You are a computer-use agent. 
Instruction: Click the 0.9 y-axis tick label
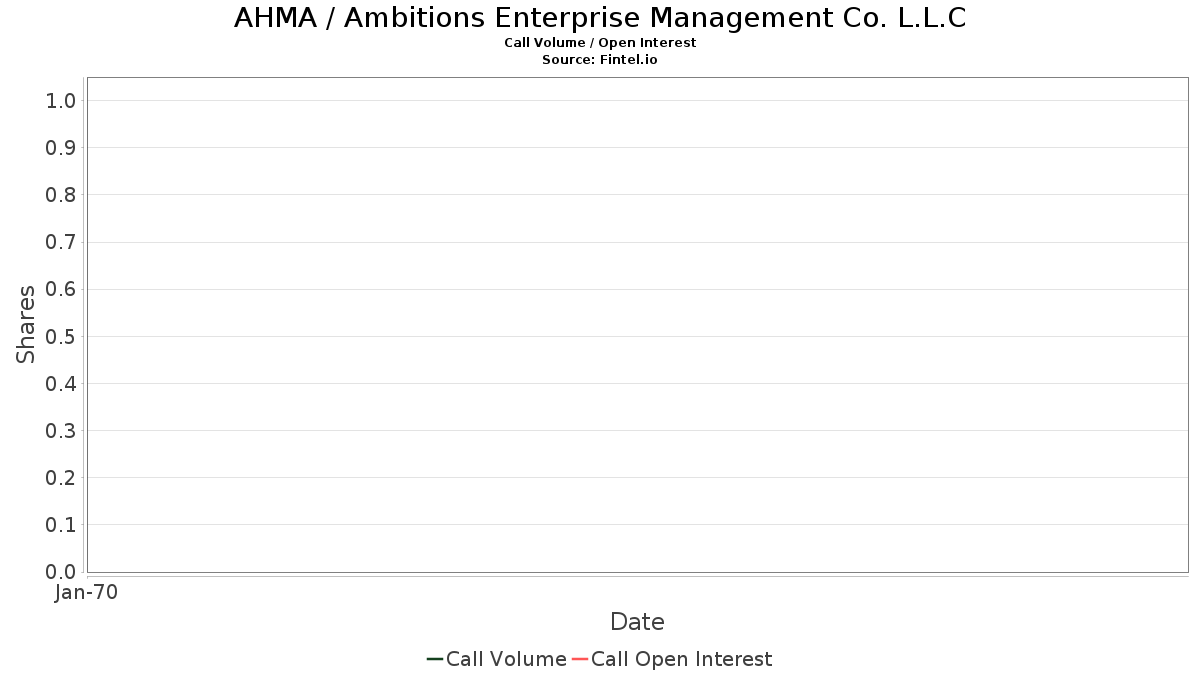(61, 148)
